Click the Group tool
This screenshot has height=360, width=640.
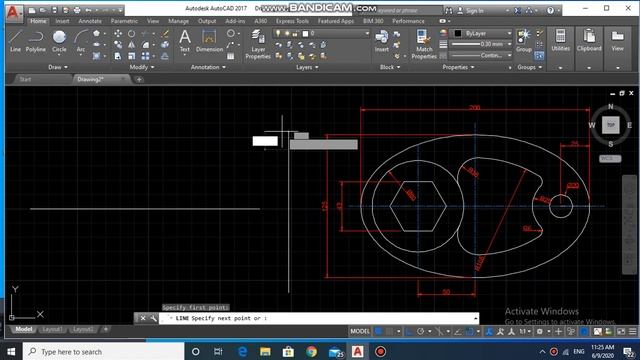pyautogui.click(x=524, y=41)
